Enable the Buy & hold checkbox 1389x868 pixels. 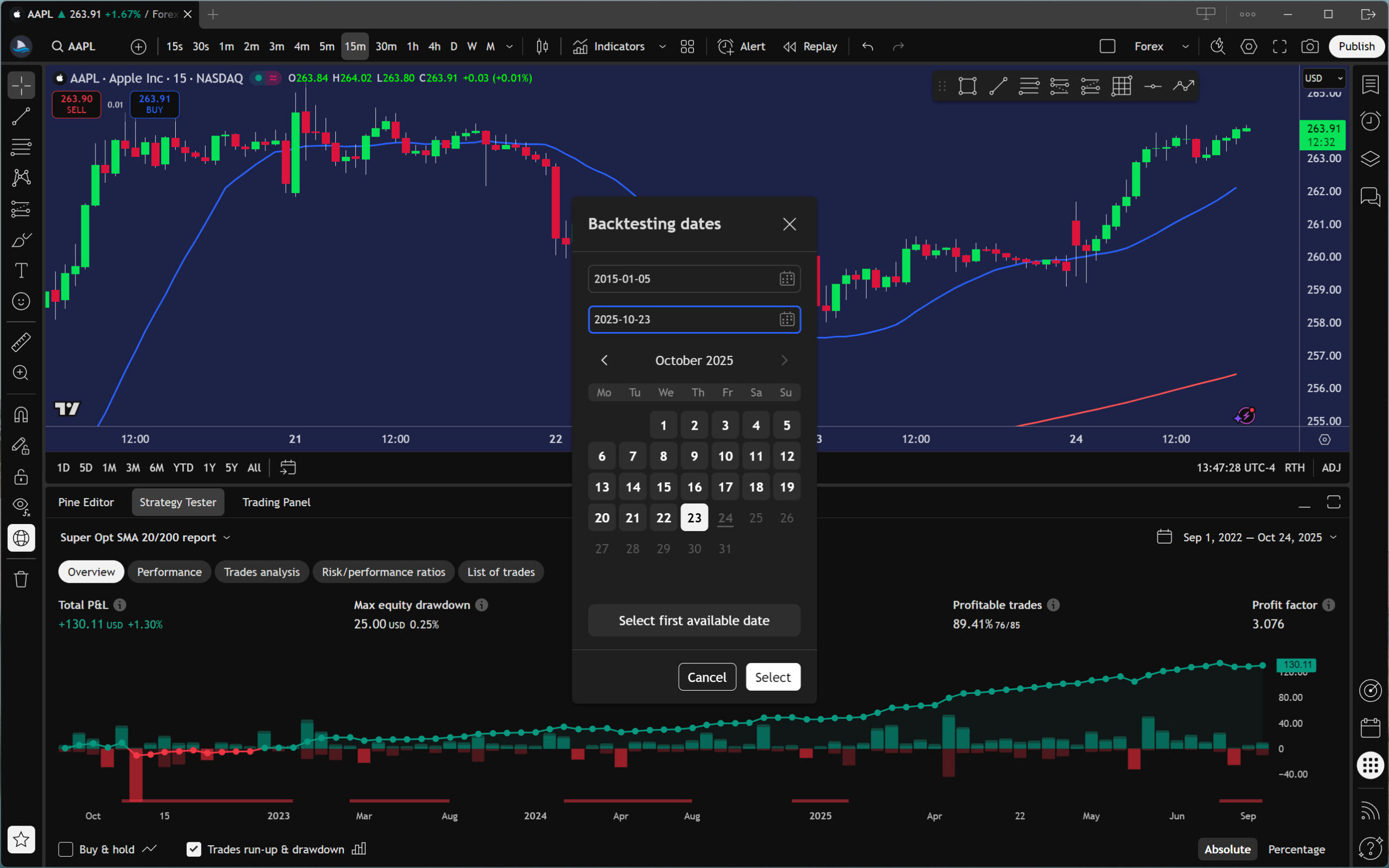pos(66,849)
